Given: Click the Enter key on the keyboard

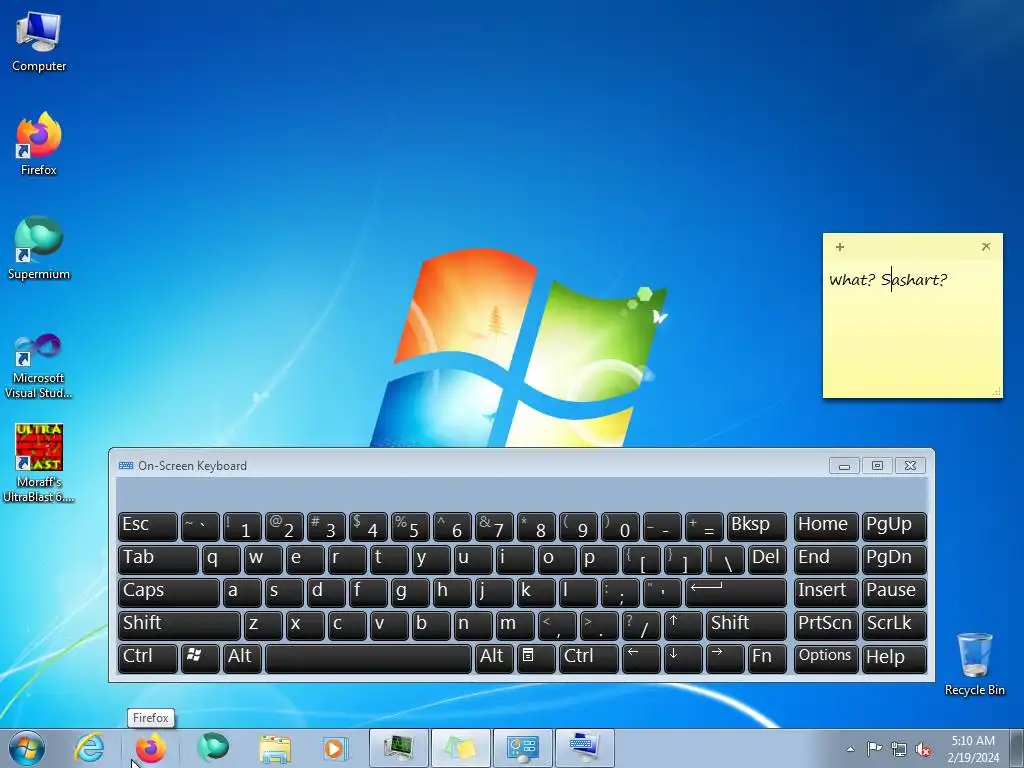Looking at the screenshot, I should (x=736, y=592).
